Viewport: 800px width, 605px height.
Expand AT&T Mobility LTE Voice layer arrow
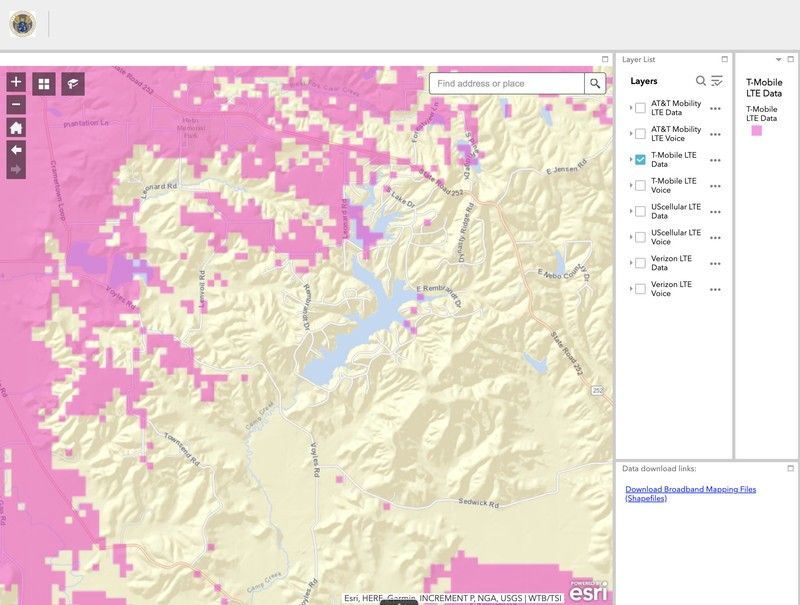(x=631, y=134)
